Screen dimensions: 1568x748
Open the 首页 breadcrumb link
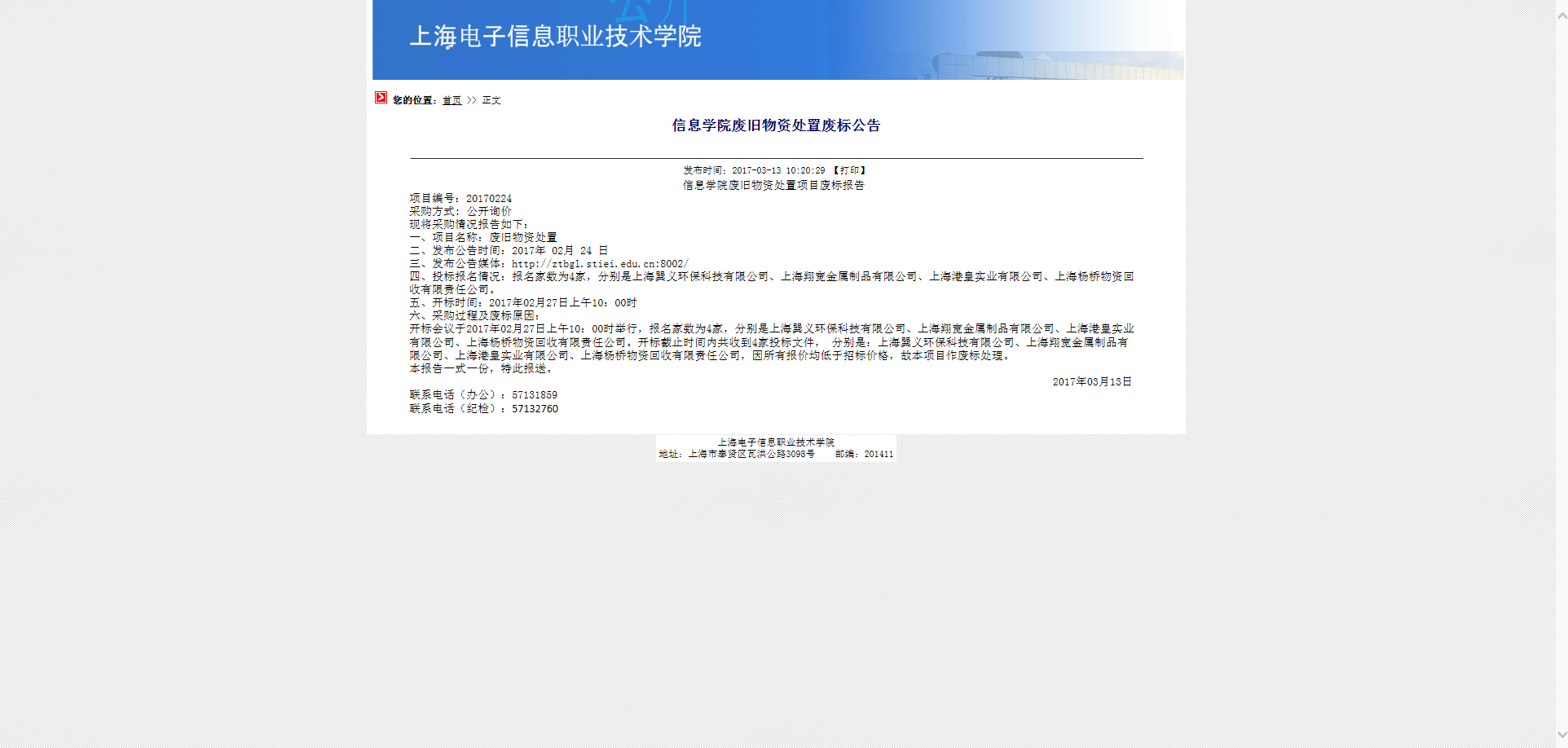451,100
